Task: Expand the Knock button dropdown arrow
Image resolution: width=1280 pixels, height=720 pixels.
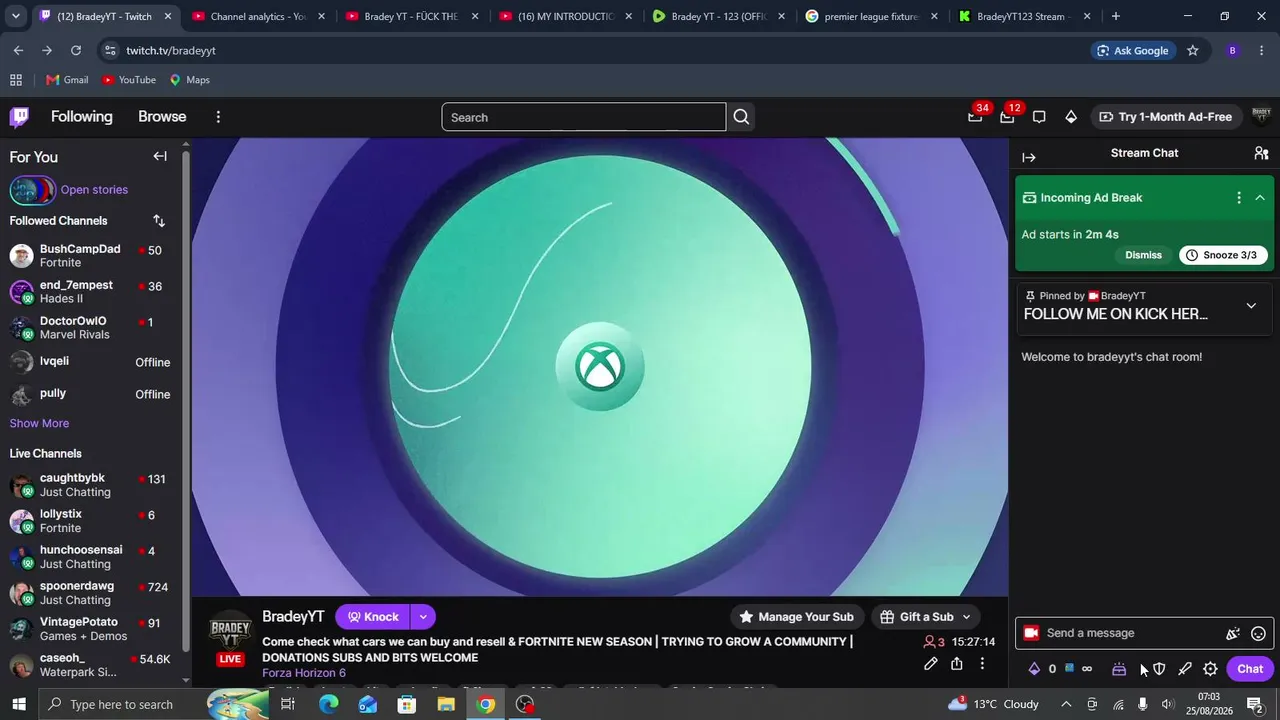Action: pos(423,617)
